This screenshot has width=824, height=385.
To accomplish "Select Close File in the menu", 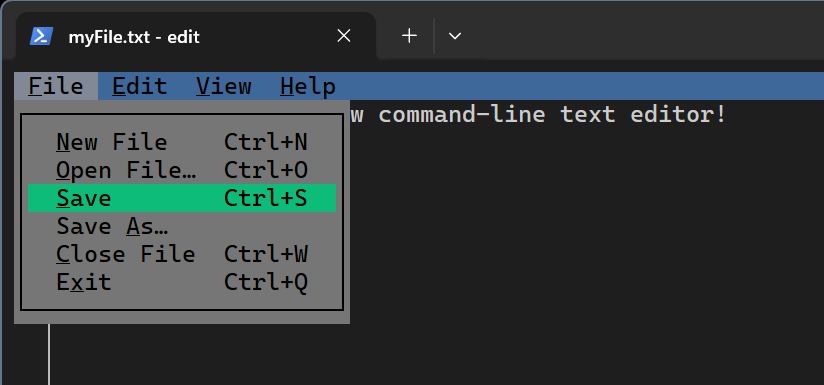I will 182,254.
